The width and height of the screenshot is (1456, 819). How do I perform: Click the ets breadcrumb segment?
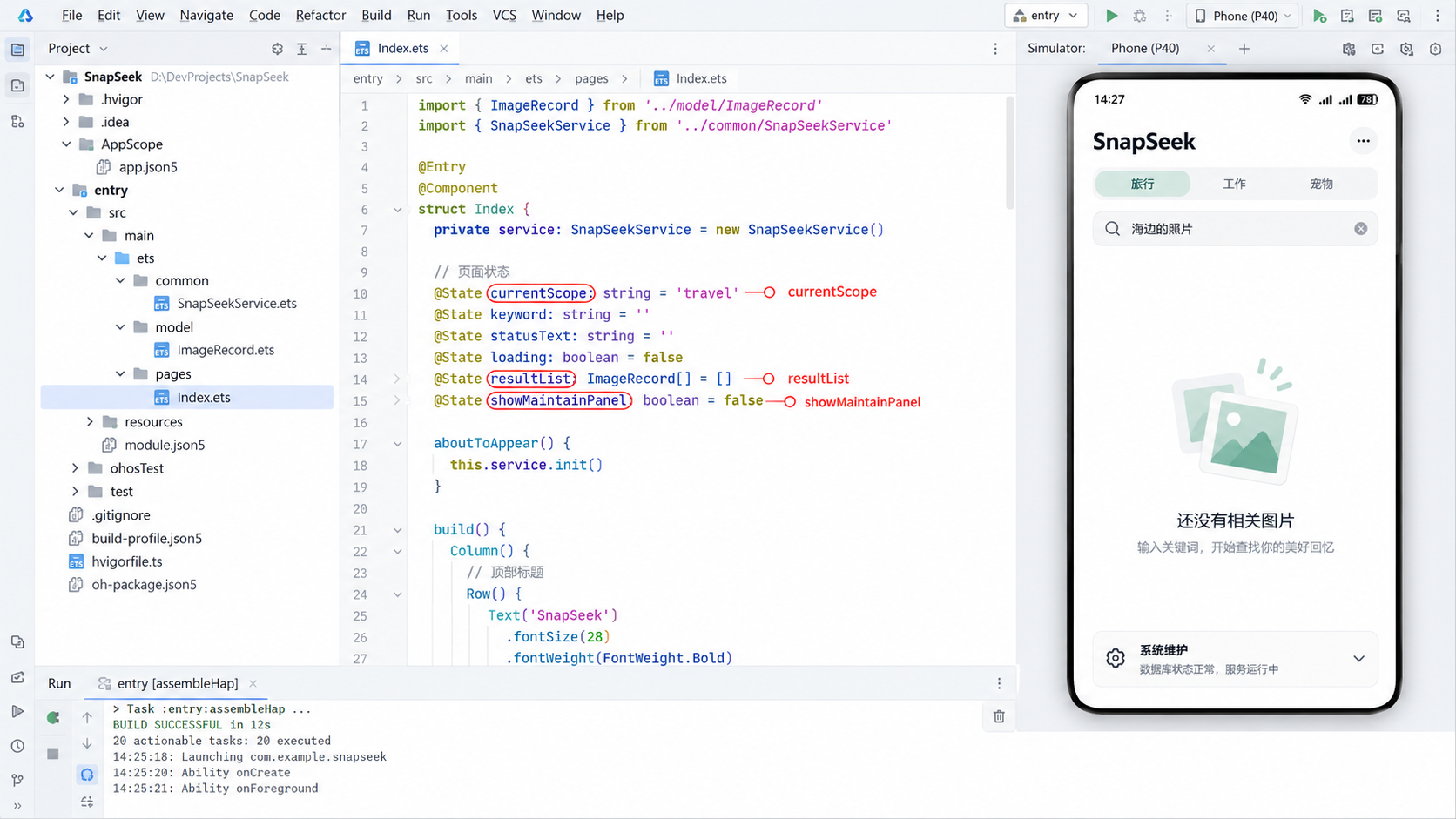pyautogui.click(x=534, y=78)
